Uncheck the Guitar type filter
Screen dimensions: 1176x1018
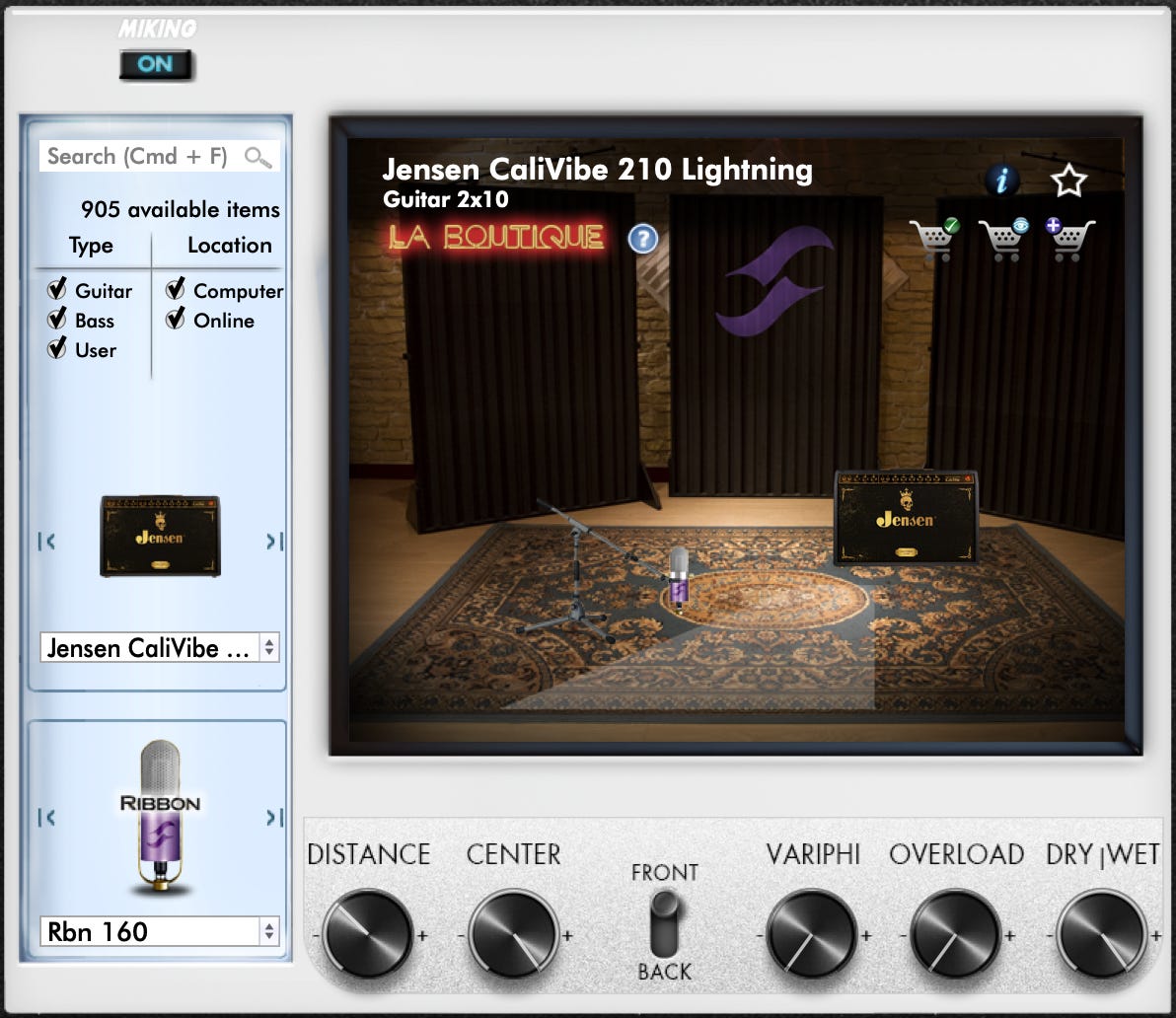(x=57, y=289)
